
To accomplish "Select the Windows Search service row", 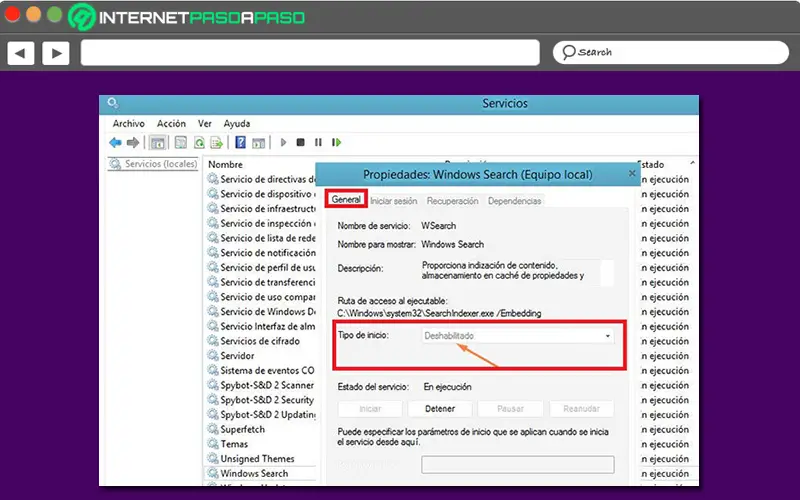I will [x=261, y=473].
